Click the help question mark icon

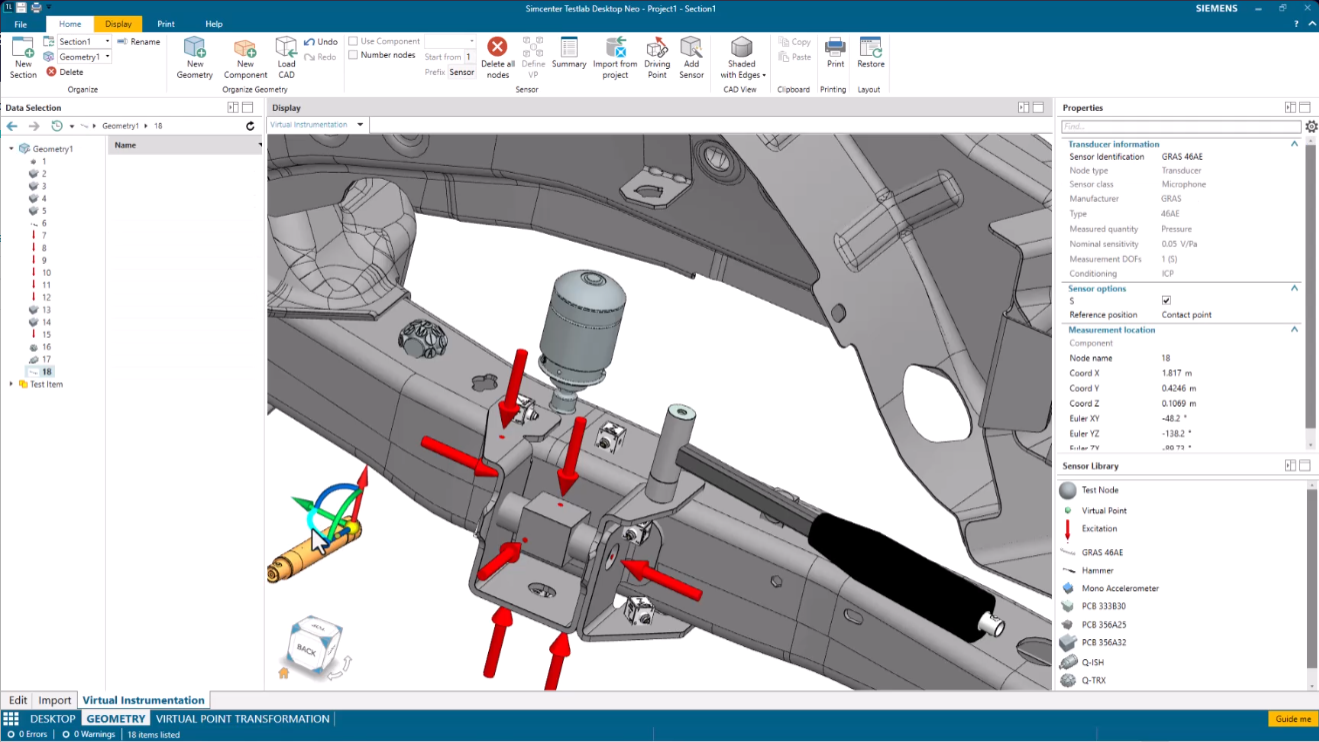(x=1296, y=23)
